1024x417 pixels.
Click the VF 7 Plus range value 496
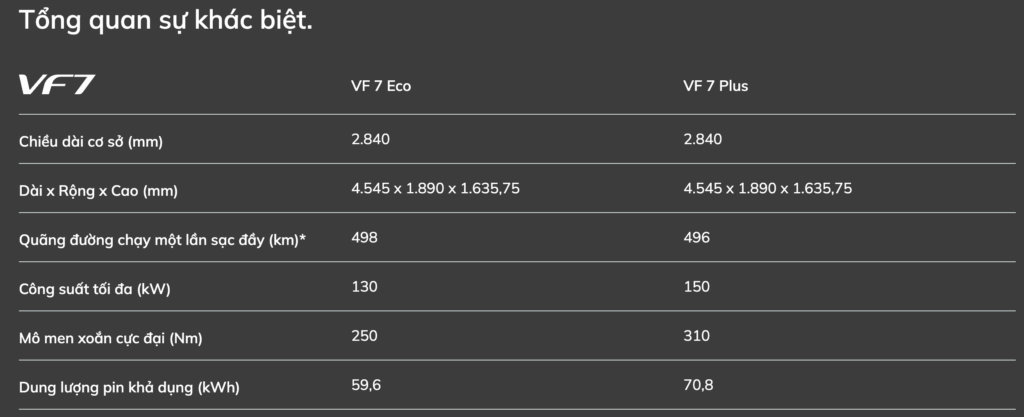(x=696, y=238)
